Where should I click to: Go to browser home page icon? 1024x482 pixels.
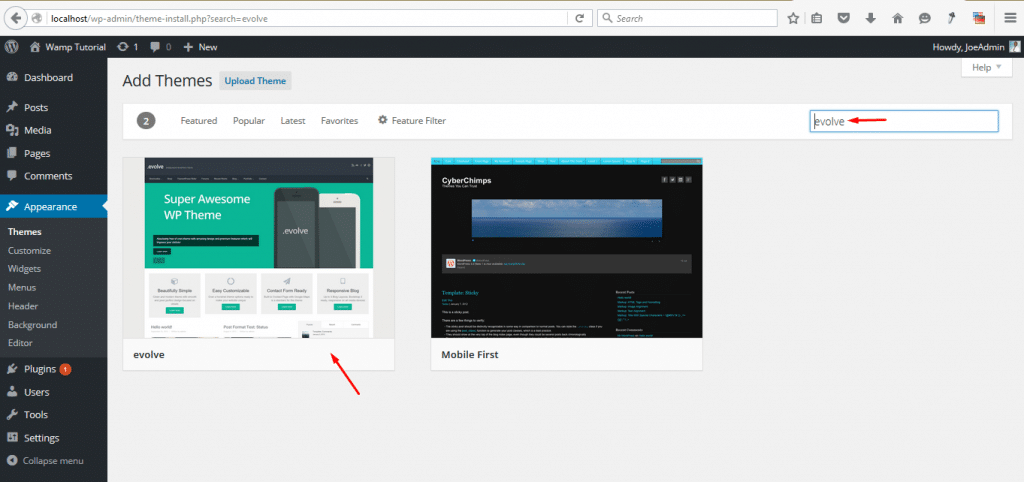(x=897, y=19)
